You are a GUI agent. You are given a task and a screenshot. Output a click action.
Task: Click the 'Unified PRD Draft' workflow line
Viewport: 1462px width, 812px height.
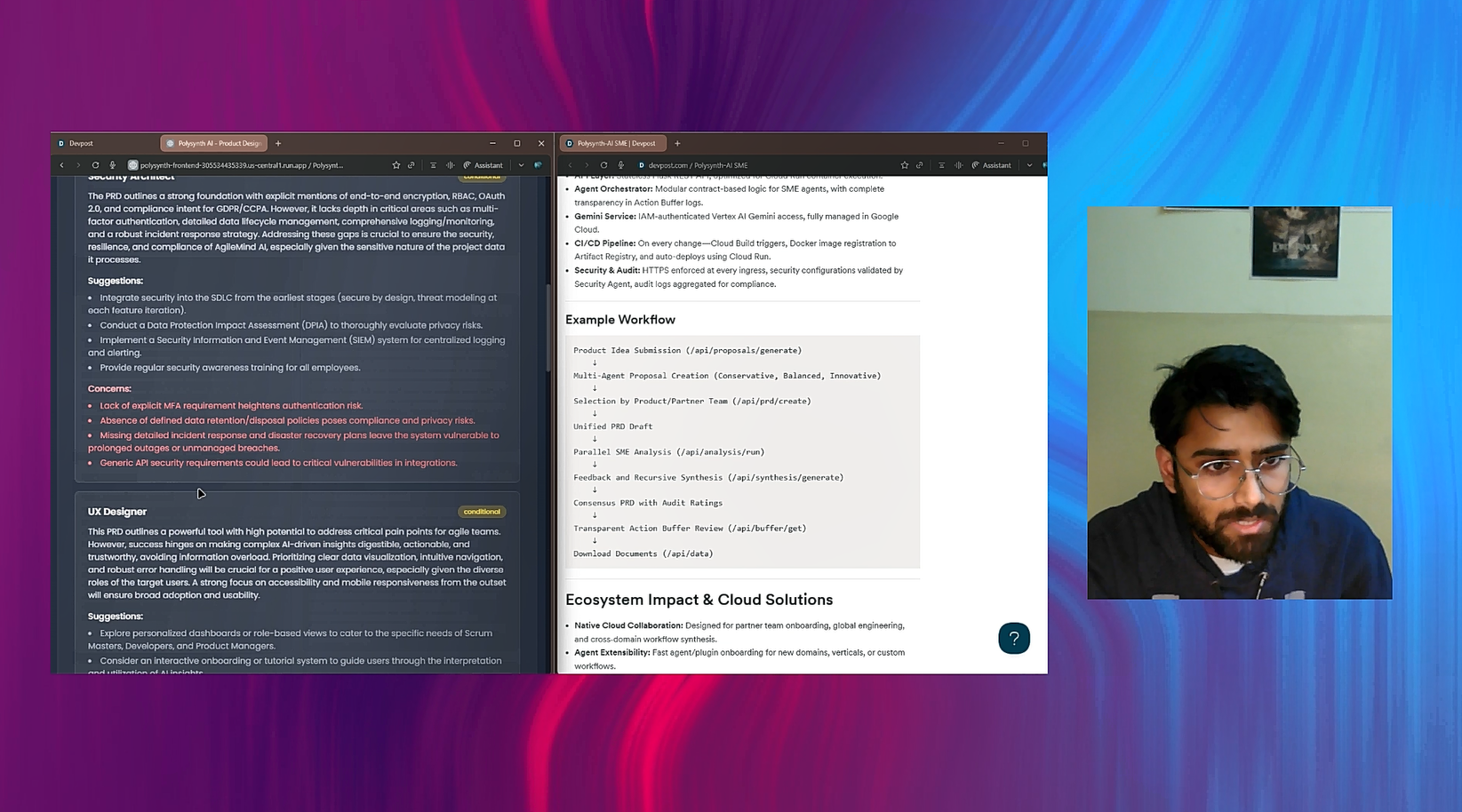tap(612, 426)
